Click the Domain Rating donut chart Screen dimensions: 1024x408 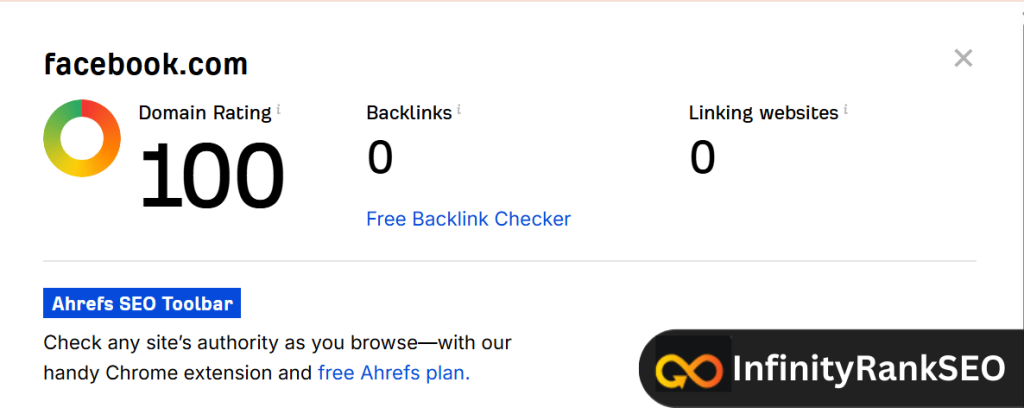pyautogui.click(x=82, y=138)
